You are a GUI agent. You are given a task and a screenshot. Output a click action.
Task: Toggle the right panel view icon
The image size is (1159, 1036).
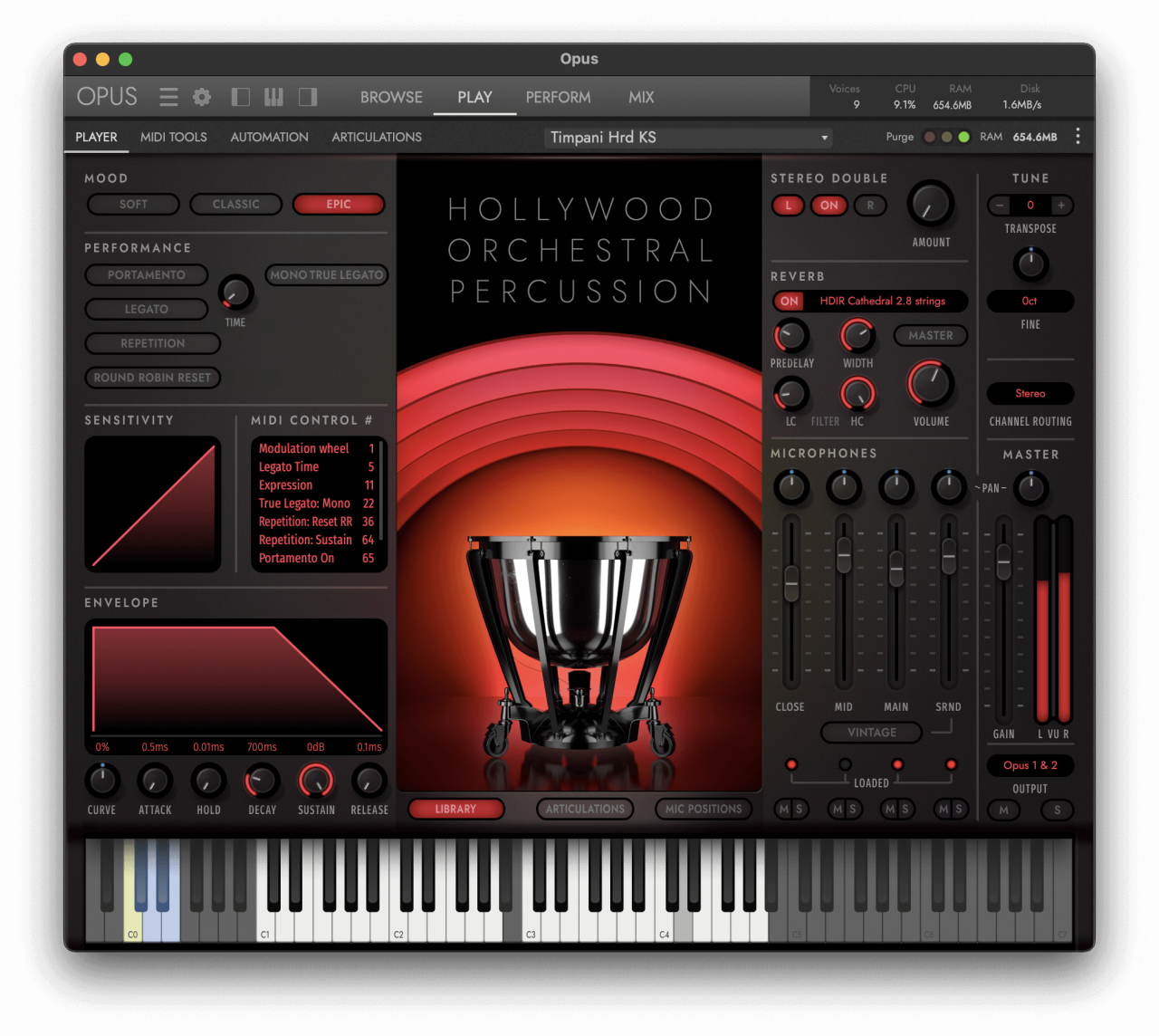307,97
